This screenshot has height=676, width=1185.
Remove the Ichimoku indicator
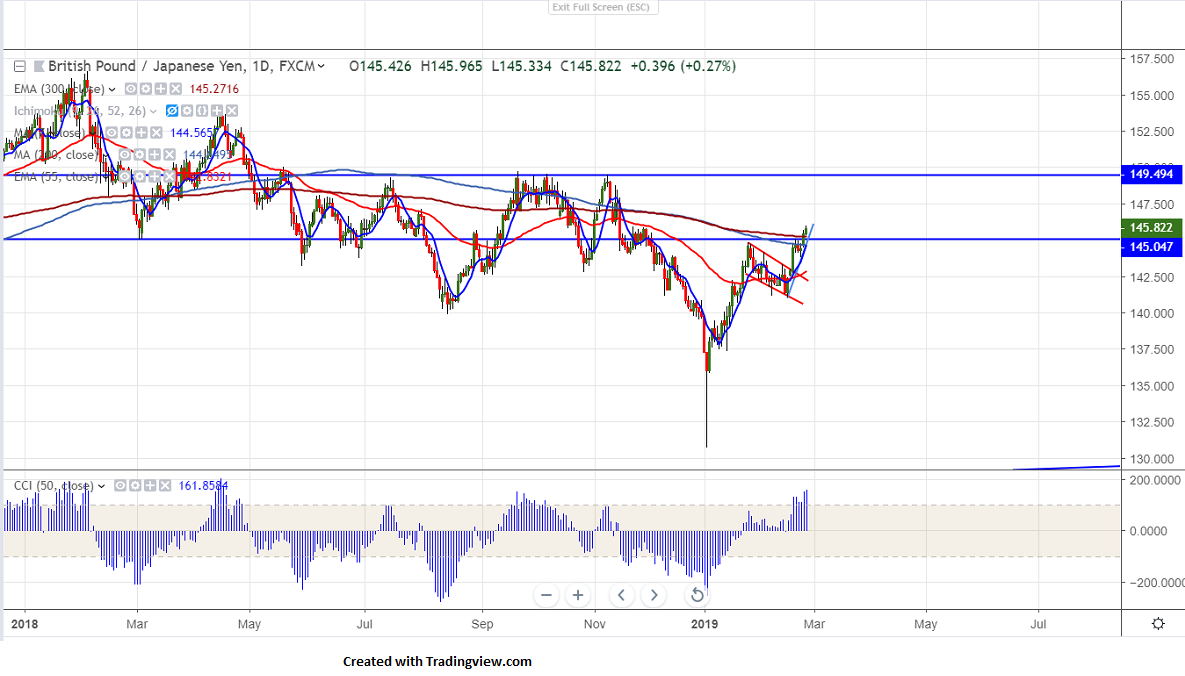pyautogui.click(x=232, y=111)
